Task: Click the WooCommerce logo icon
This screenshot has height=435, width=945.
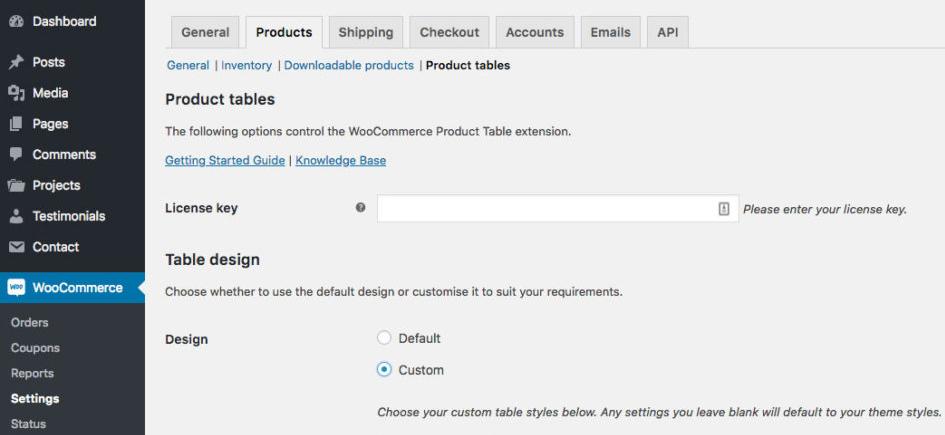Action: pos(16,287)
